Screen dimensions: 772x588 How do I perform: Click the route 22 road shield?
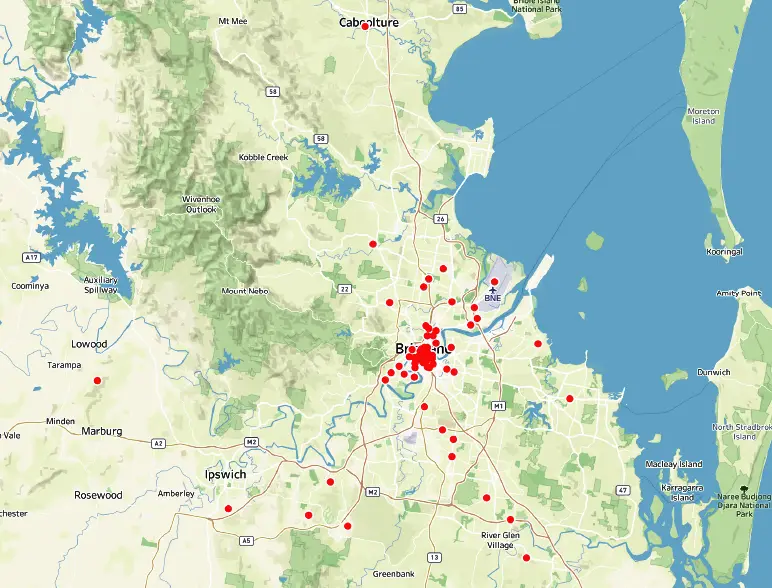tap(343, 289)
